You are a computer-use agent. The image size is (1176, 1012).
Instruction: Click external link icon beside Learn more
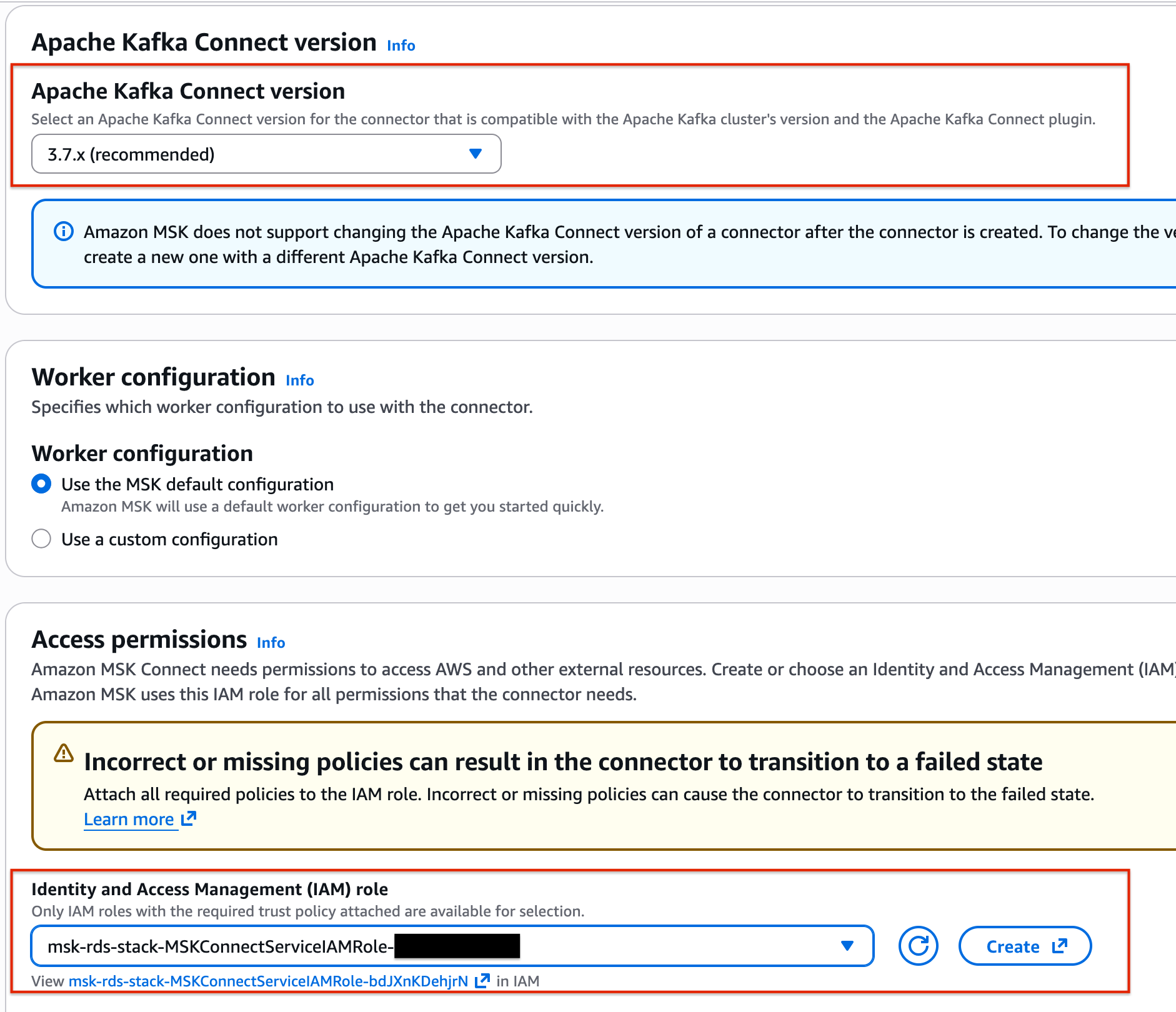pos(189,818)
